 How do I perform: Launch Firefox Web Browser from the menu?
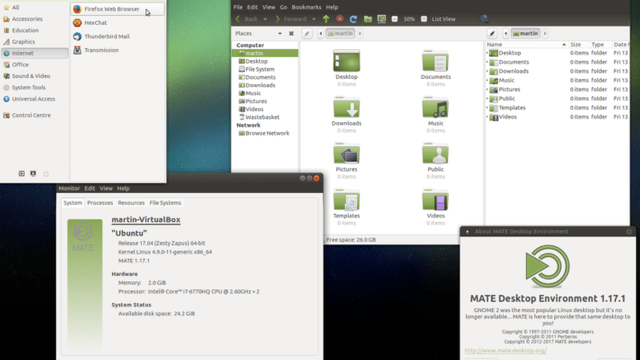point(118,9)
